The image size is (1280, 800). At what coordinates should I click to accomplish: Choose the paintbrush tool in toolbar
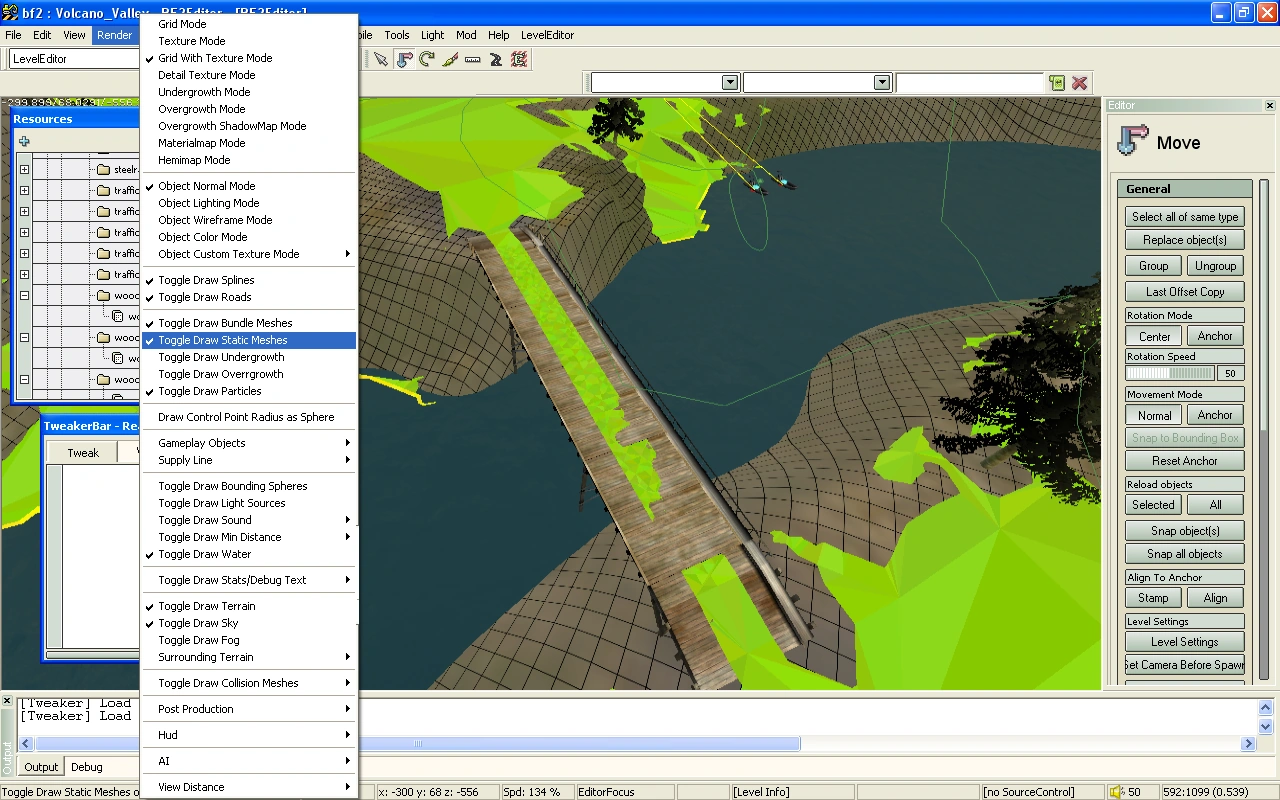pyautogui.click(x=450, y=59)
